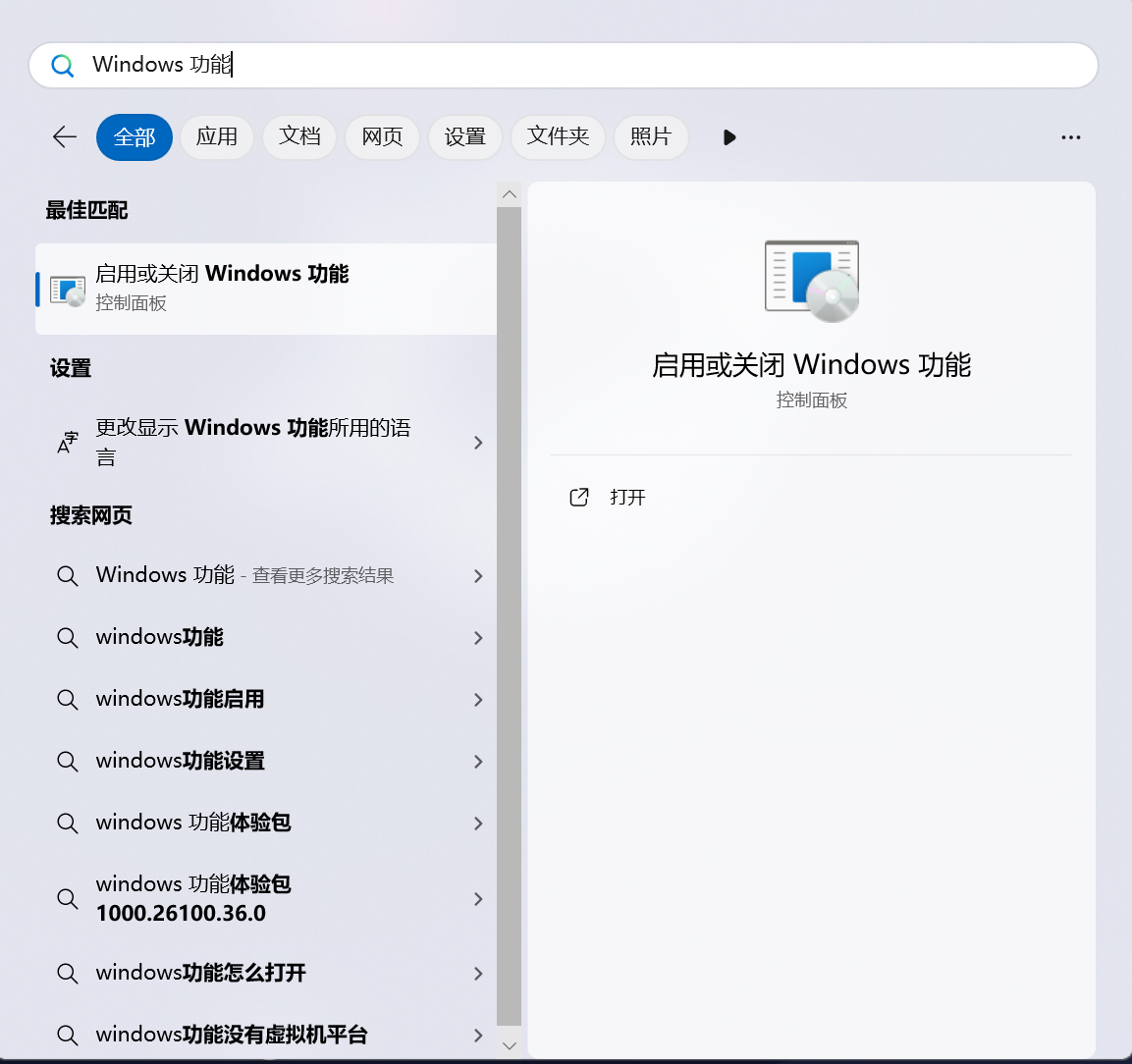Open the three-dots options menu
The image size is (1132, 1064).
point(1070,137)
